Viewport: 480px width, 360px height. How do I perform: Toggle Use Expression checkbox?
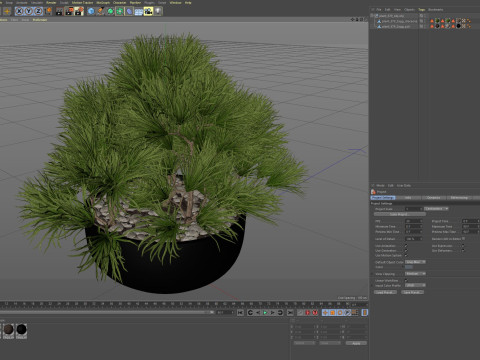463,246
